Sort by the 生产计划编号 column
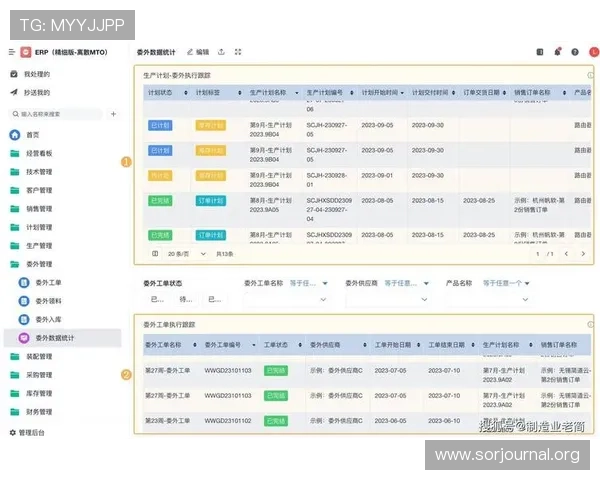Viewport: 600px width, 480px height. pyautogui.click(x=352, y=93)
